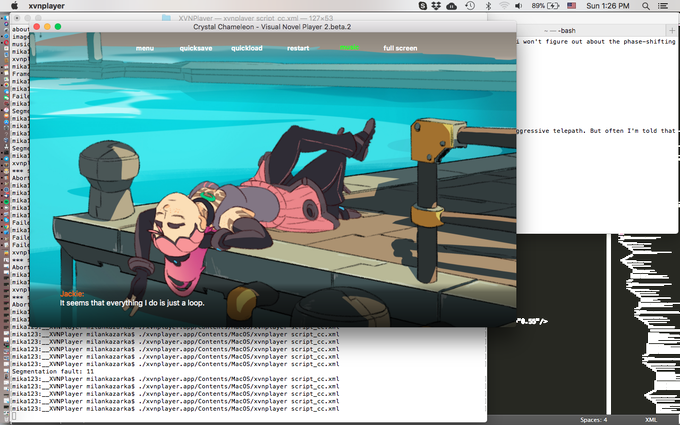Click the terminal cursor prompt at bottom
Screen dimensions: 680x425
(14, 416)
